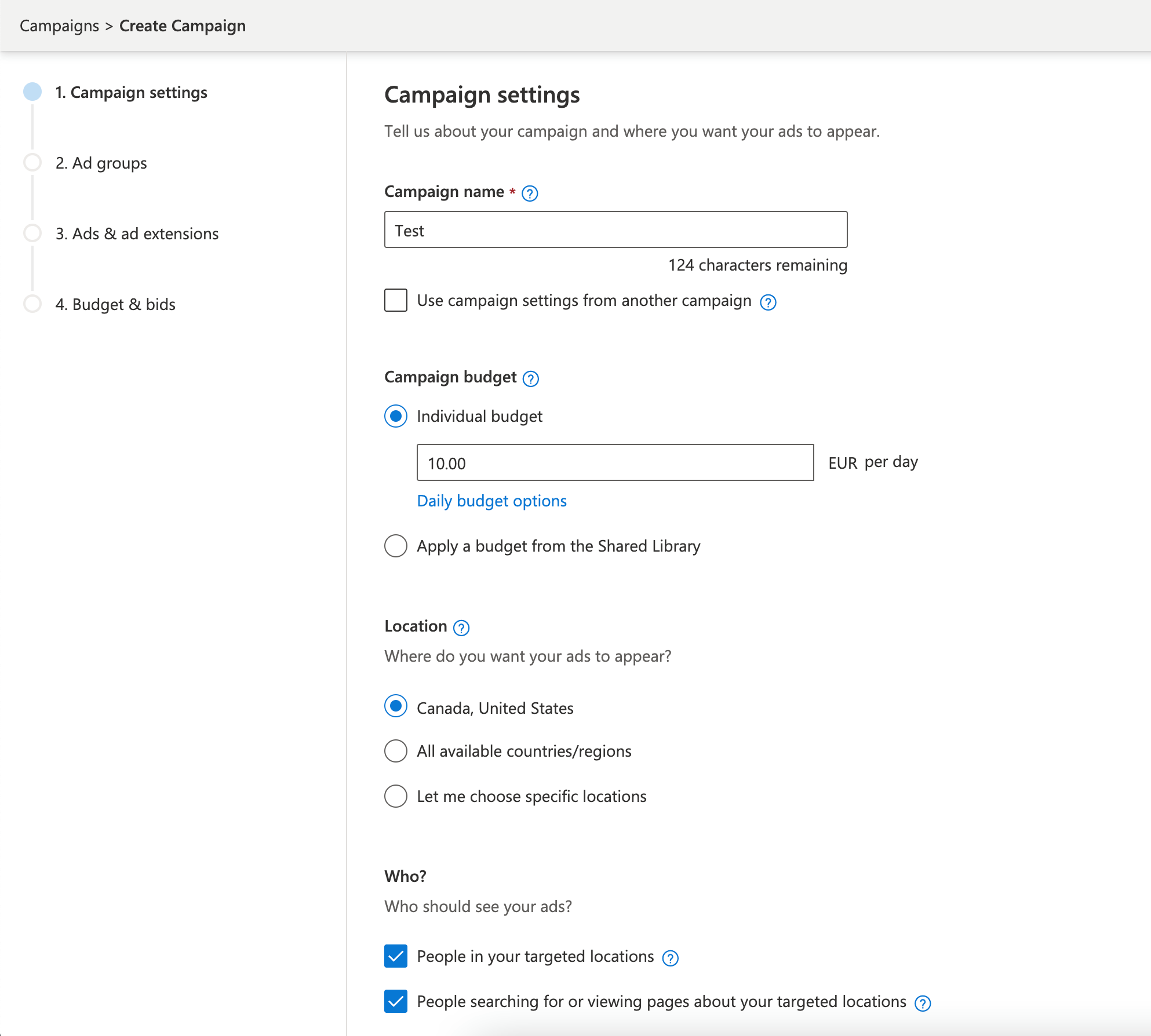
Task: Uncheck 'People in your targeted locations'
Action: point(396,956)
